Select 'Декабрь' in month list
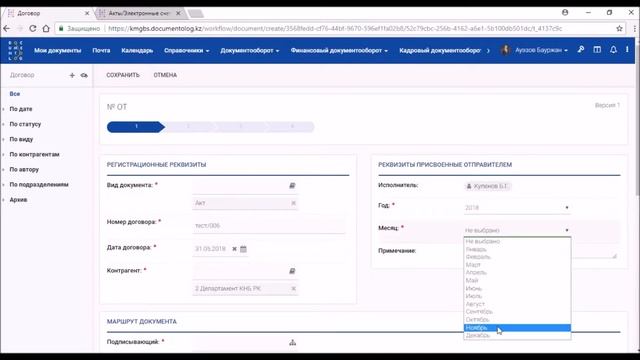This screenshot has height=360, width=640. 517,336
